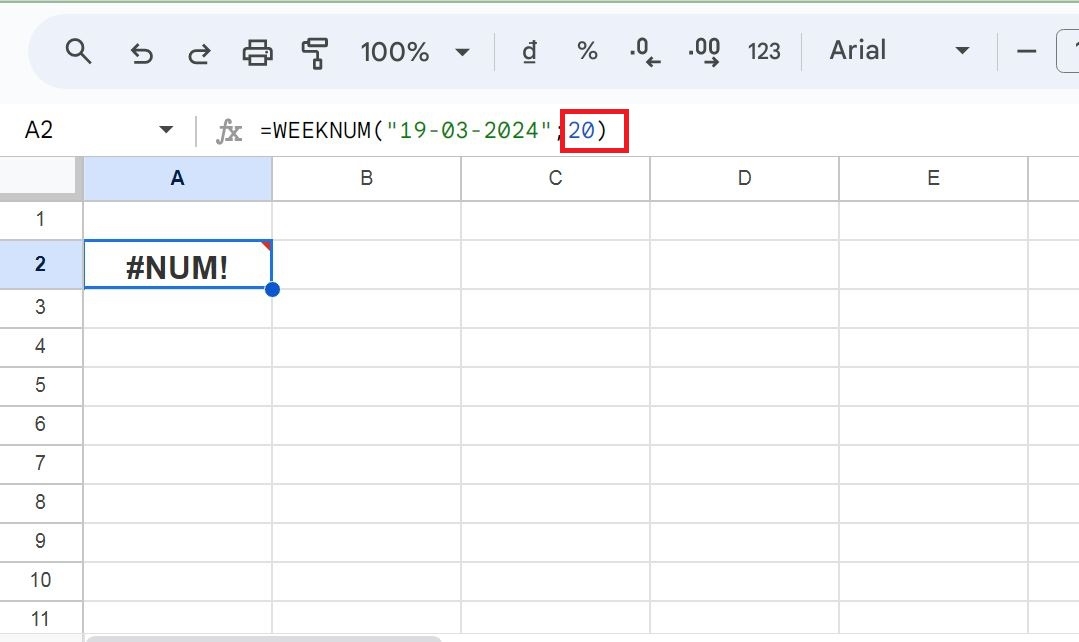Select cell A2 with #NUM! error
This screenshot has width=1079, height=642.
178,265
